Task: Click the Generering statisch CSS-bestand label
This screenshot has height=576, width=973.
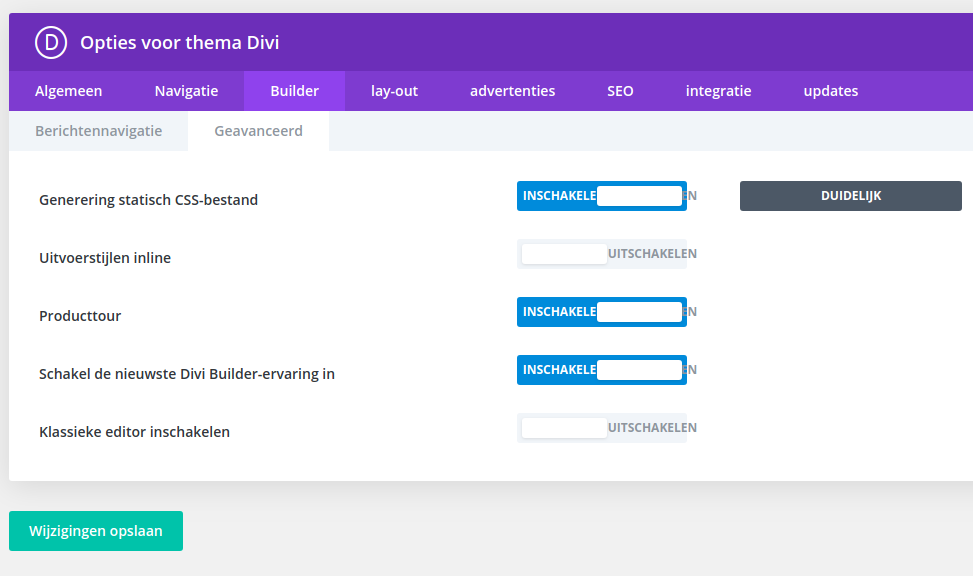Action: (148, 200)
